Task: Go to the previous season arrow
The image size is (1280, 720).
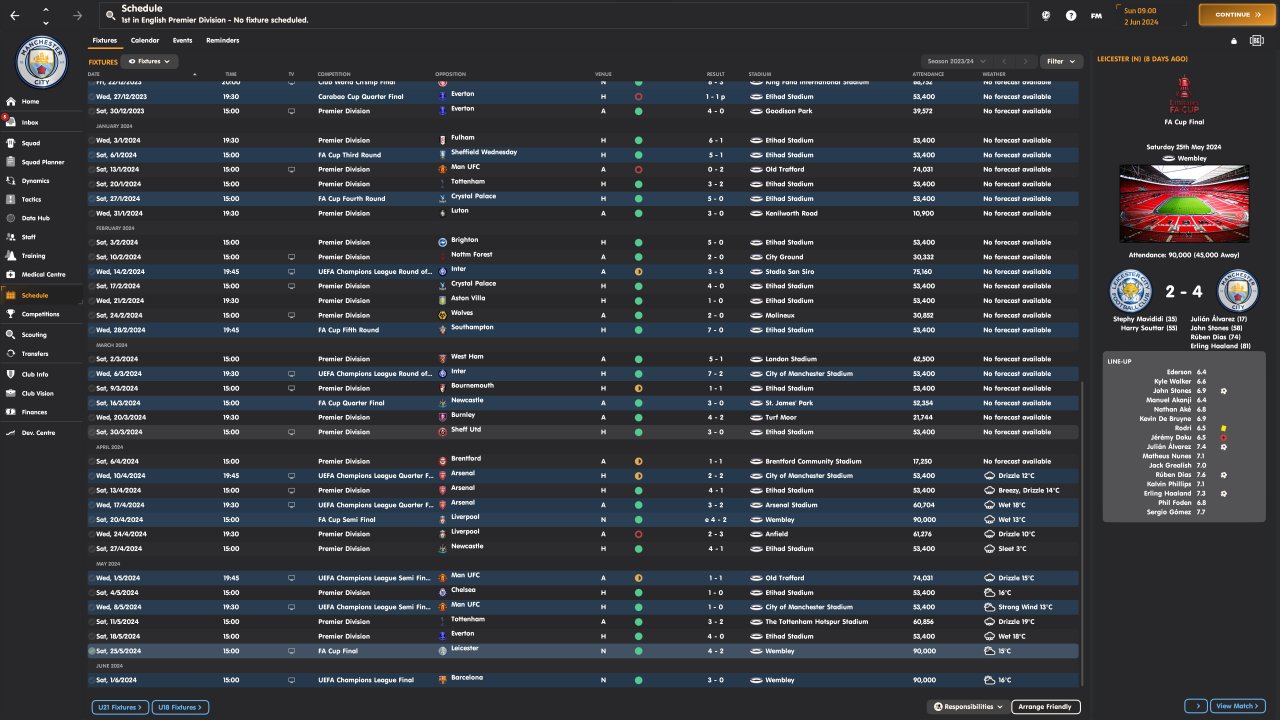Action: click(1005, 62)
